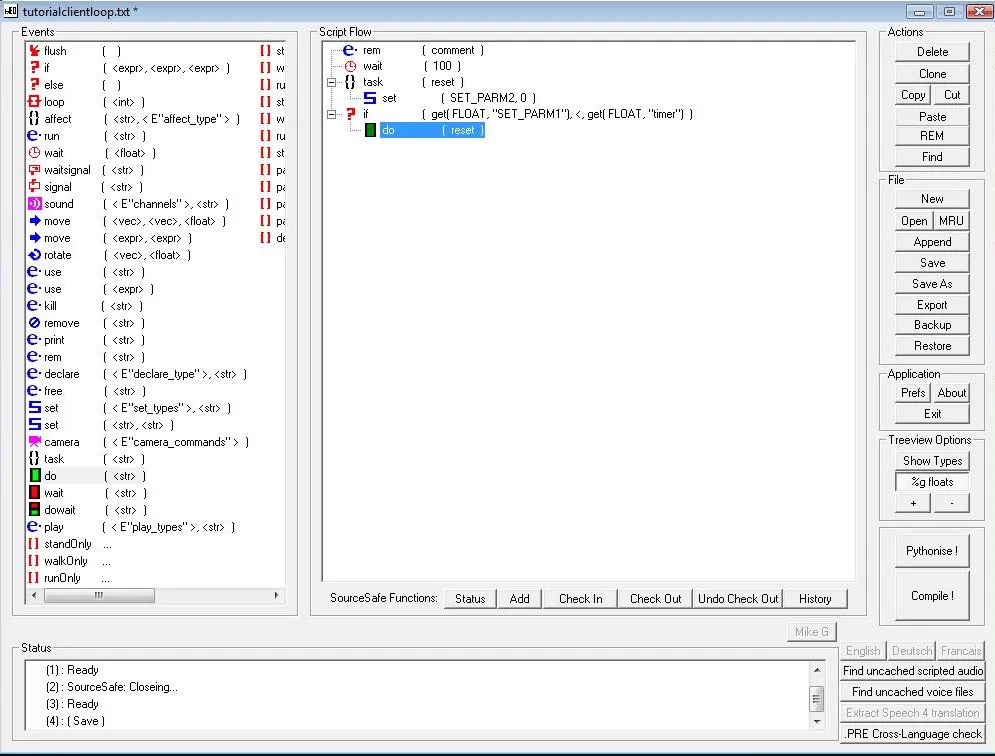This screenshot has height=756, width=995.
Task: Click the Delete action button
Action: tap(932, 52)
